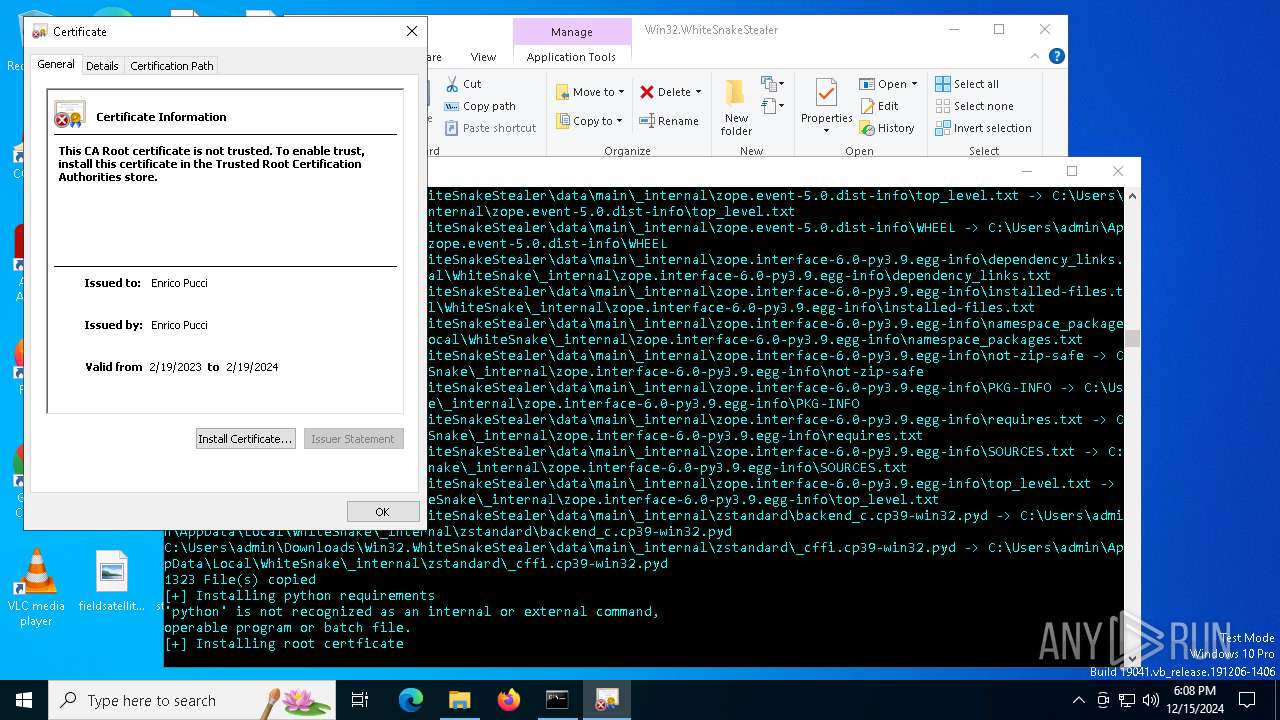Click the Rename icon in Organize group

click(647, 121)
